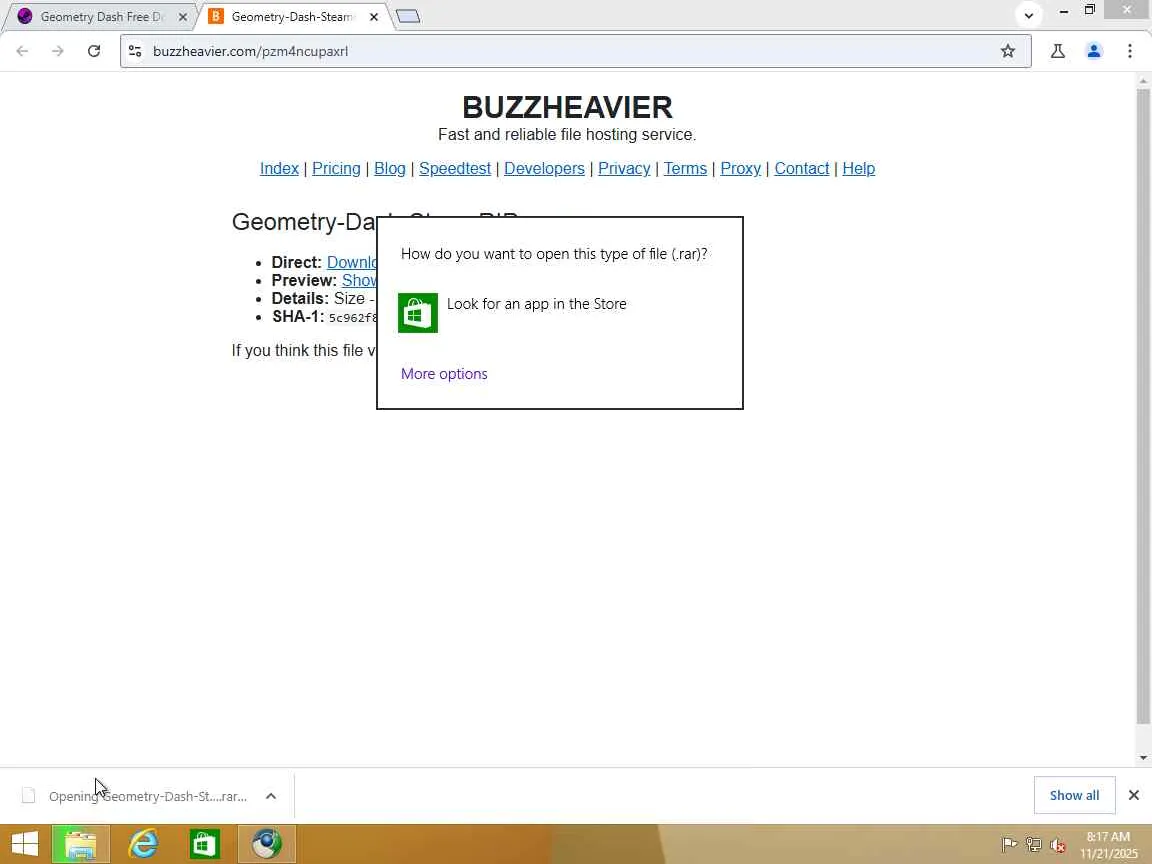Click the muted volume tray icon

click(1057, 845)
